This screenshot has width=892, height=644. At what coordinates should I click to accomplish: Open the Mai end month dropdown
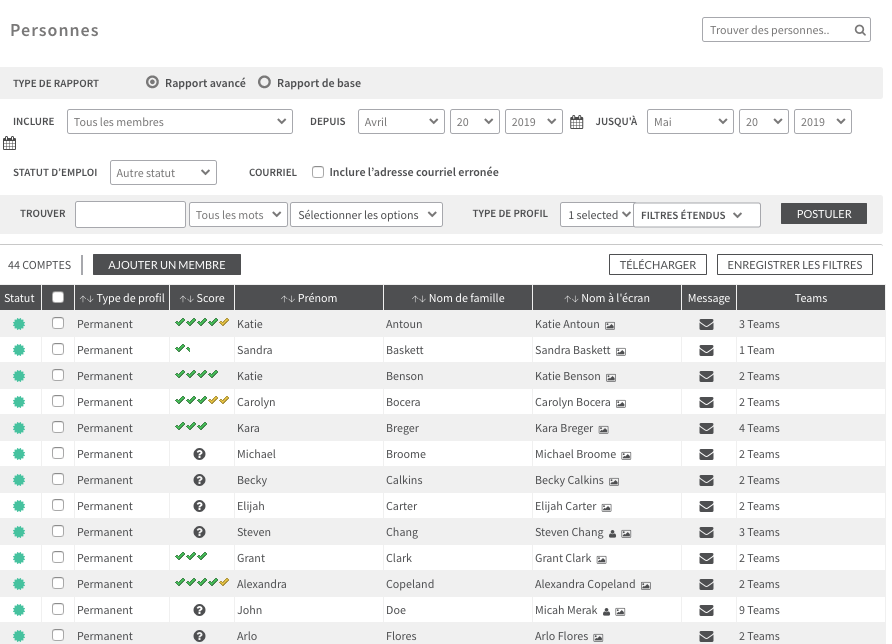[690, 122]
